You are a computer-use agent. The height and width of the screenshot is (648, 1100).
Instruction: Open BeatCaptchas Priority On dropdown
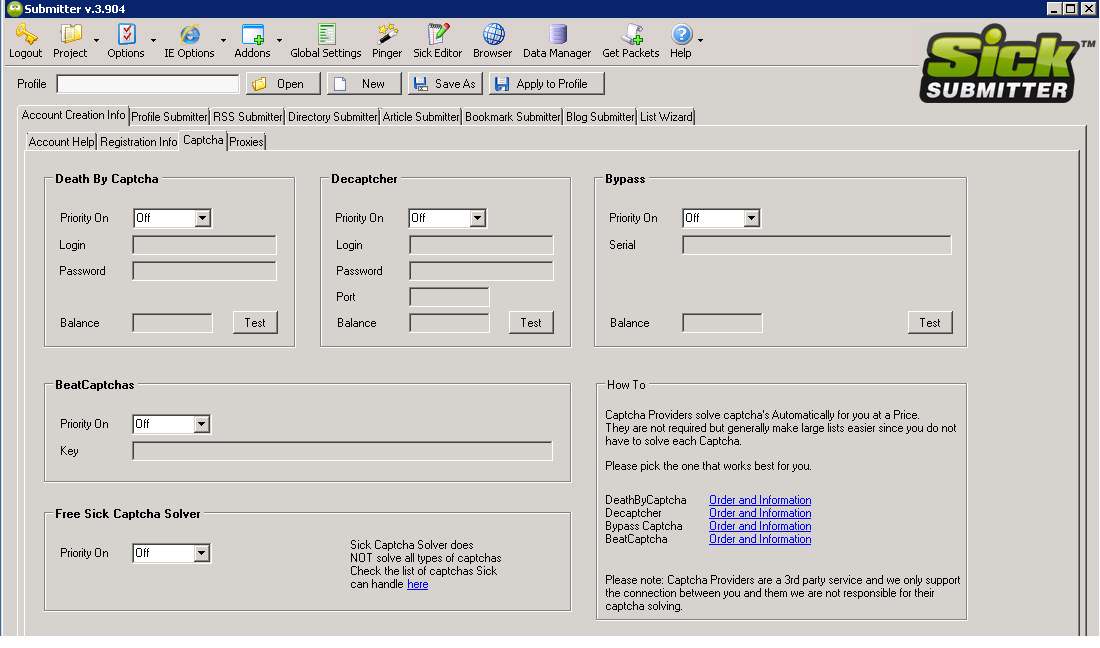coord(201,424)
